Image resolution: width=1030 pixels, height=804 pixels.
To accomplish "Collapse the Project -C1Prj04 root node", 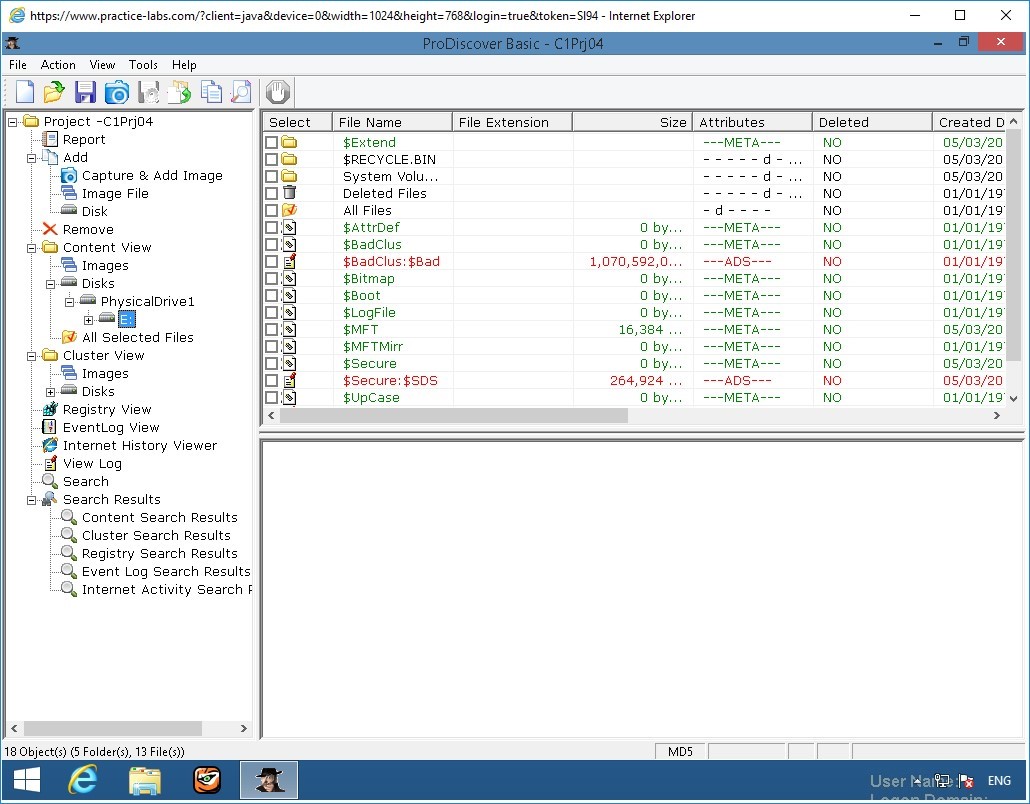I will point(12,122).
